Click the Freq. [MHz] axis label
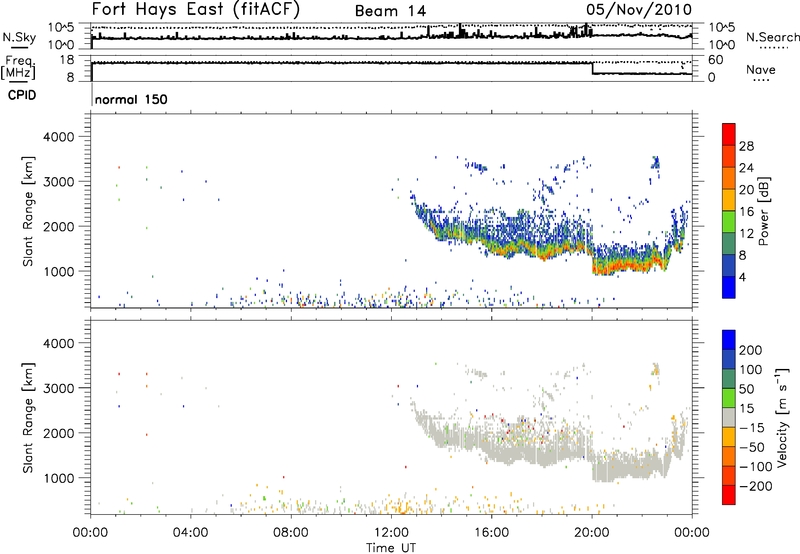The height and width of the screenshot is (554, 800). pos(18,68)
